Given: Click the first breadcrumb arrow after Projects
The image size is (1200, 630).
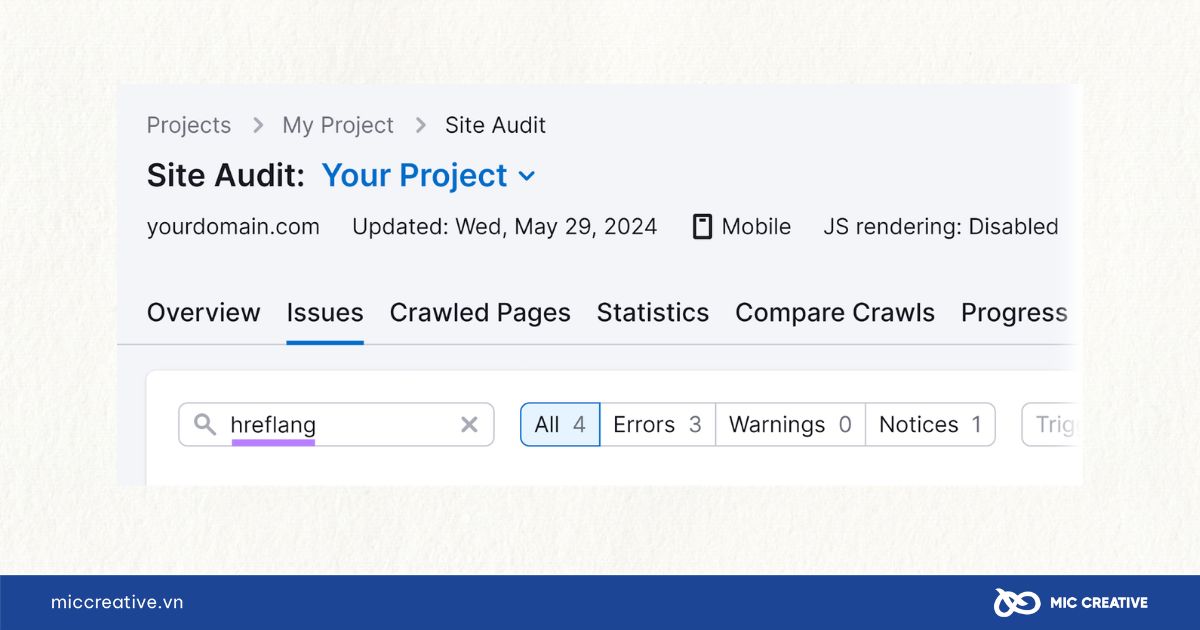Looking at the screenshot, I should tap(258, 125).
